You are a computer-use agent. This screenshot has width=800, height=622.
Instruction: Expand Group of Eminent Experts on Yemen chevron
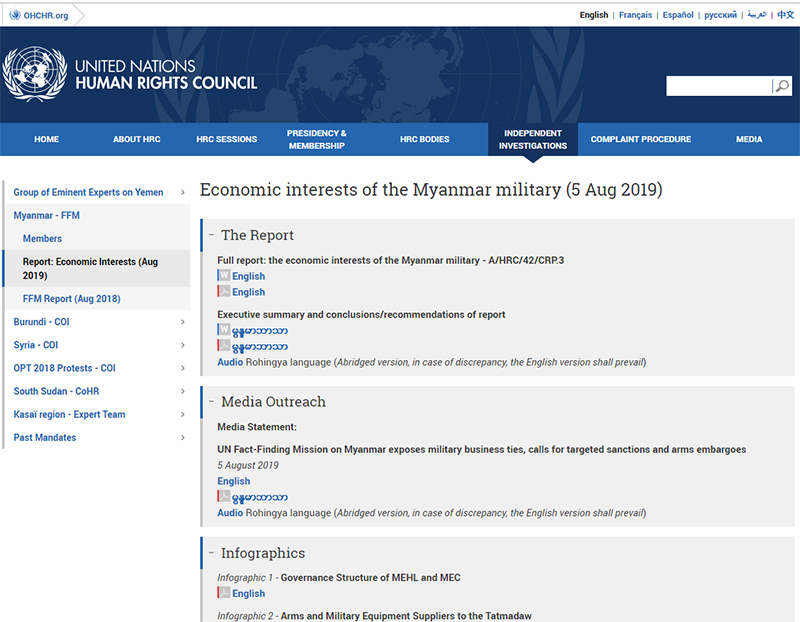pos(183,192)
